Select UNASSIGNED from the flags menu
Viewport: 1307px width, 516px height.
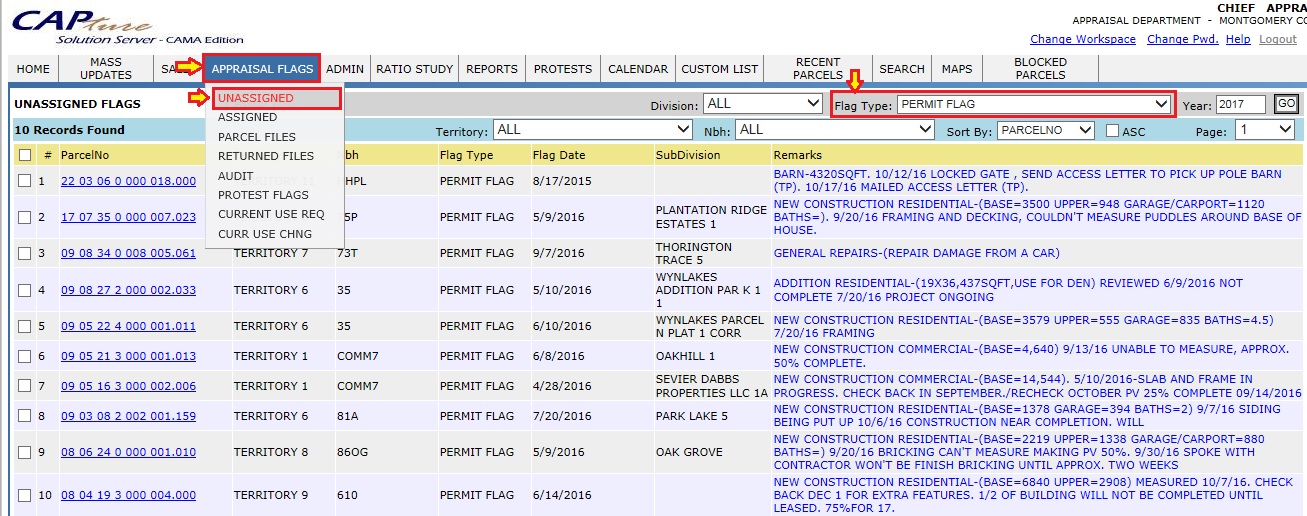click(x=256, y=99)
